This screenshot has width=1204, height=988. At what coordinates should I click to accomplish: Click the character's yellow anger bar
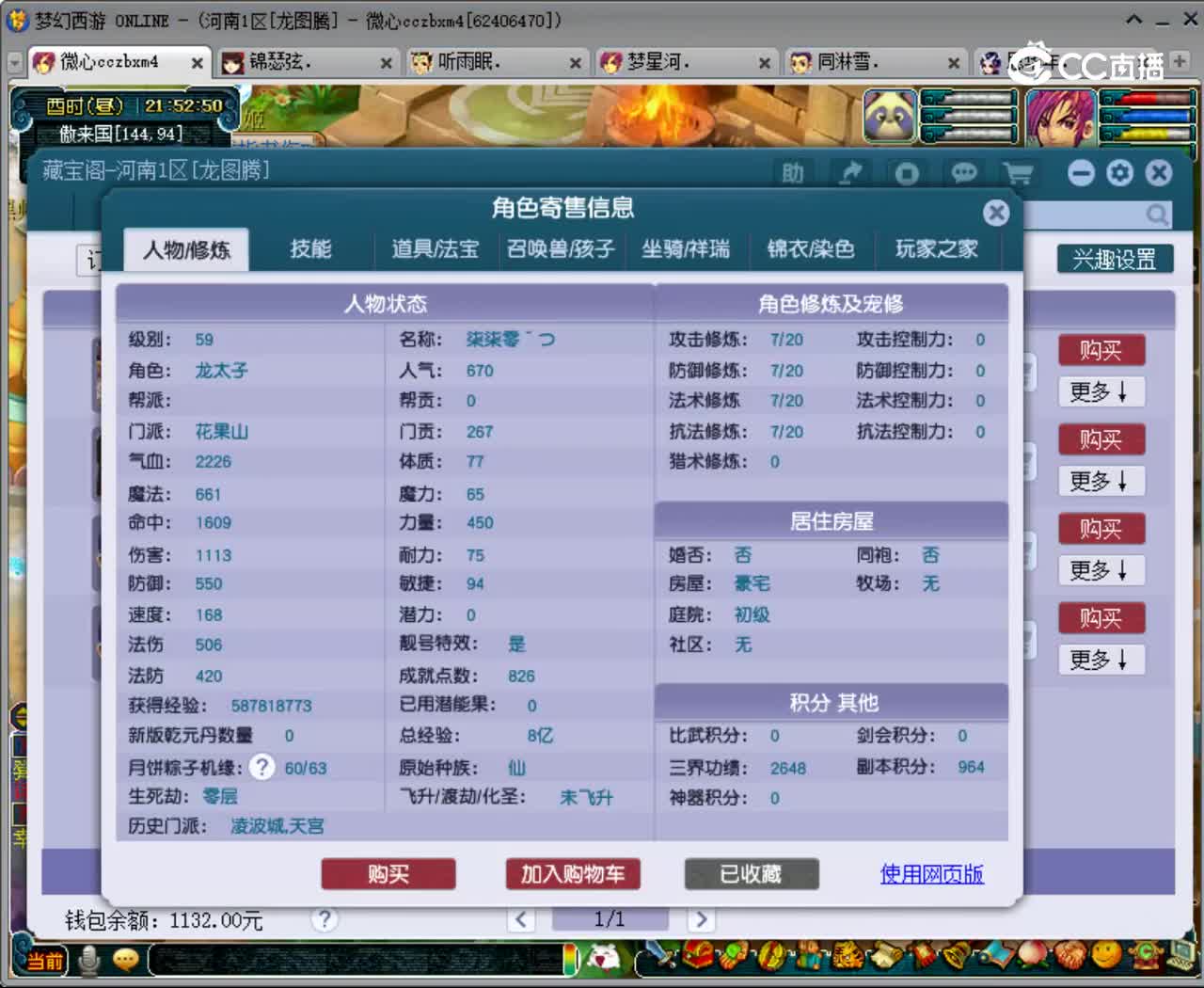1146,135
